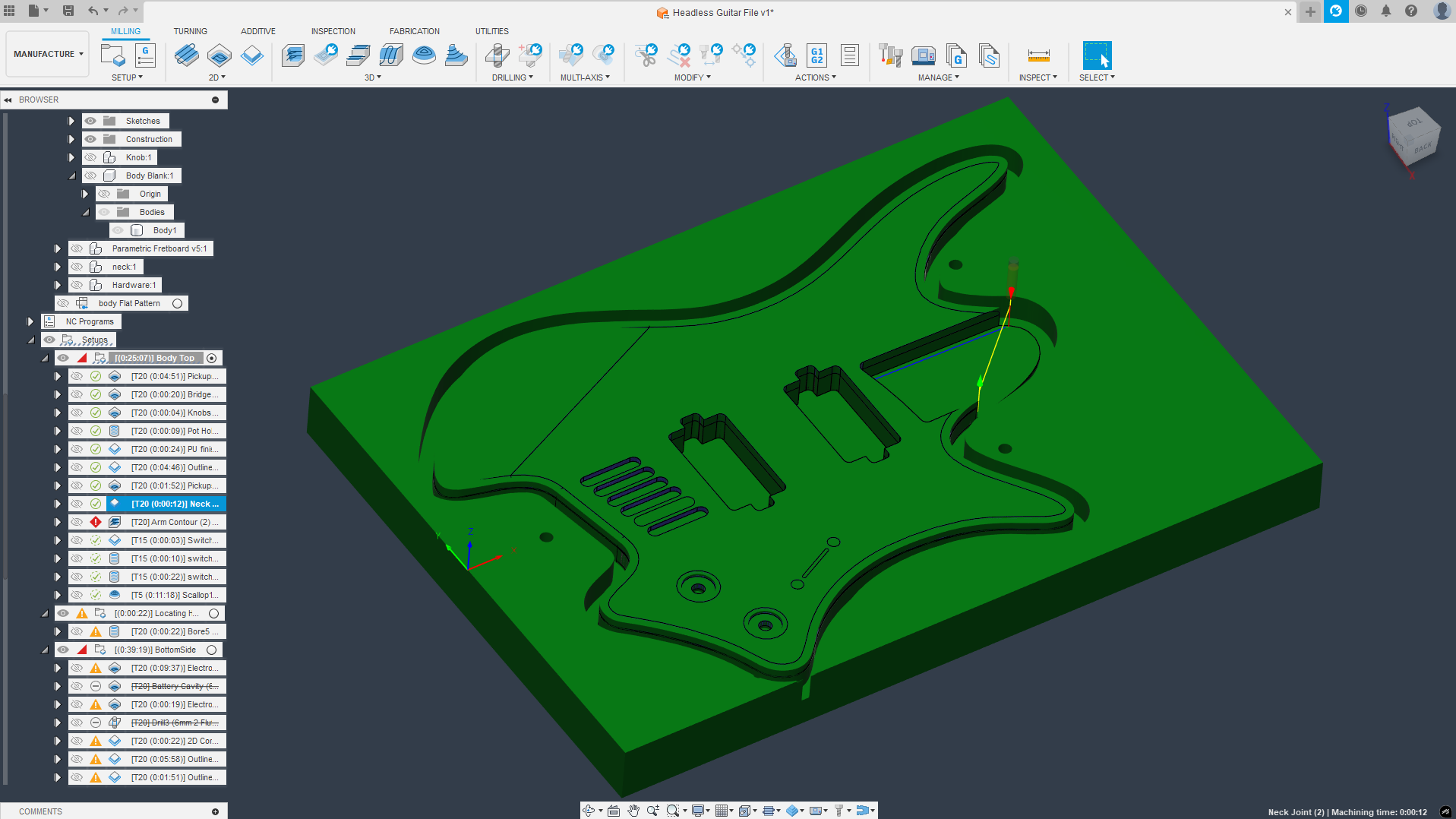Screen dimensions: 1456x819
Task: Switch to the ADDITIVE tab
Action: click(x=258, y=31)
